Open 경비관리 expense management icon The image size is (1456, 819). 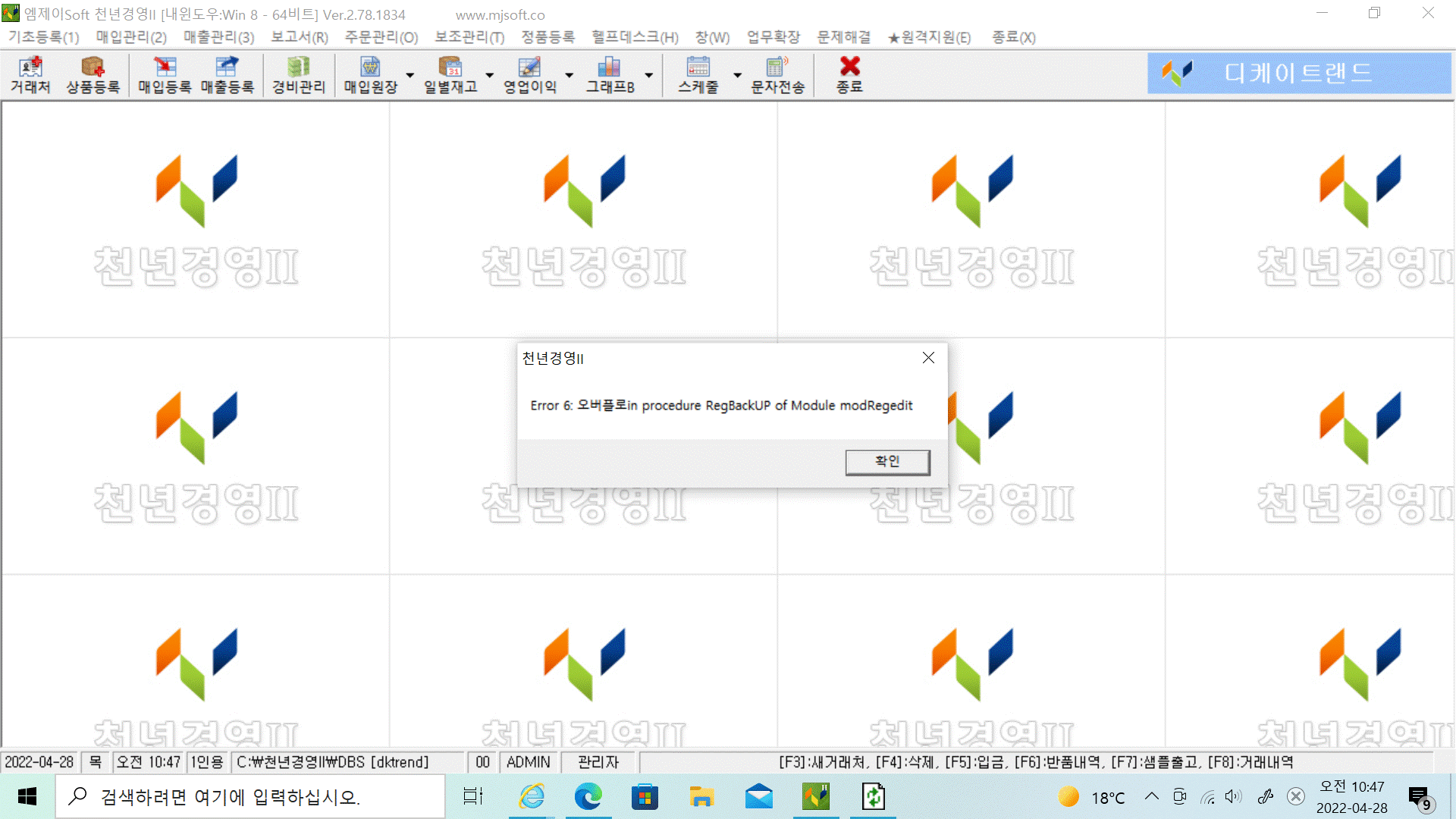[299, 75]
